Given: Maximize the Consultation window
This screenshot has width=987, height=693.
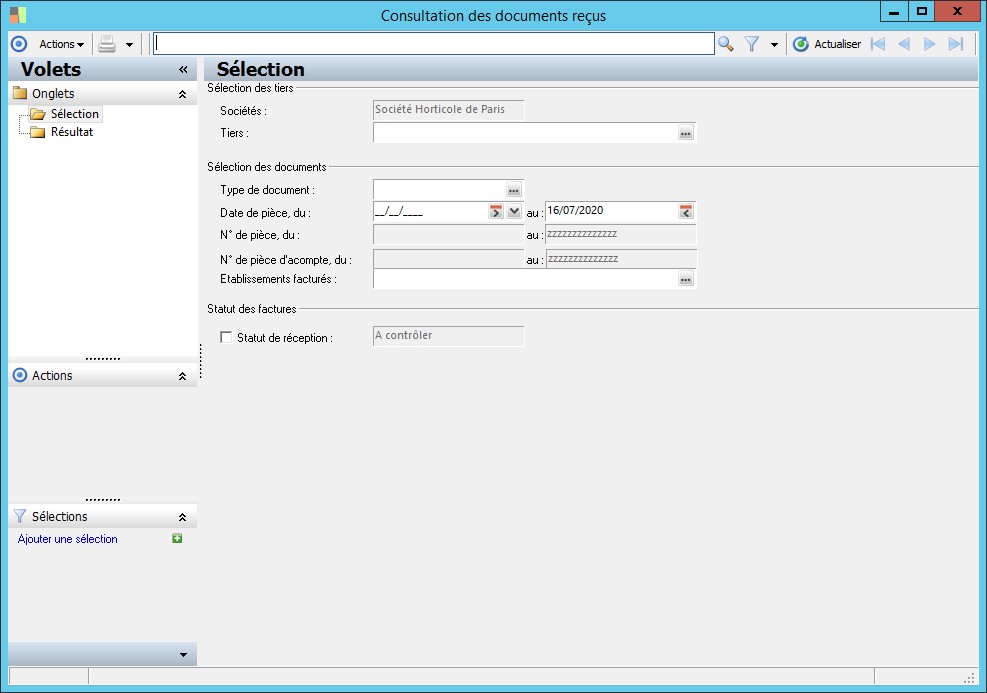Looking at the screenshot, I should pyautogui.click(x=922, y=11).
